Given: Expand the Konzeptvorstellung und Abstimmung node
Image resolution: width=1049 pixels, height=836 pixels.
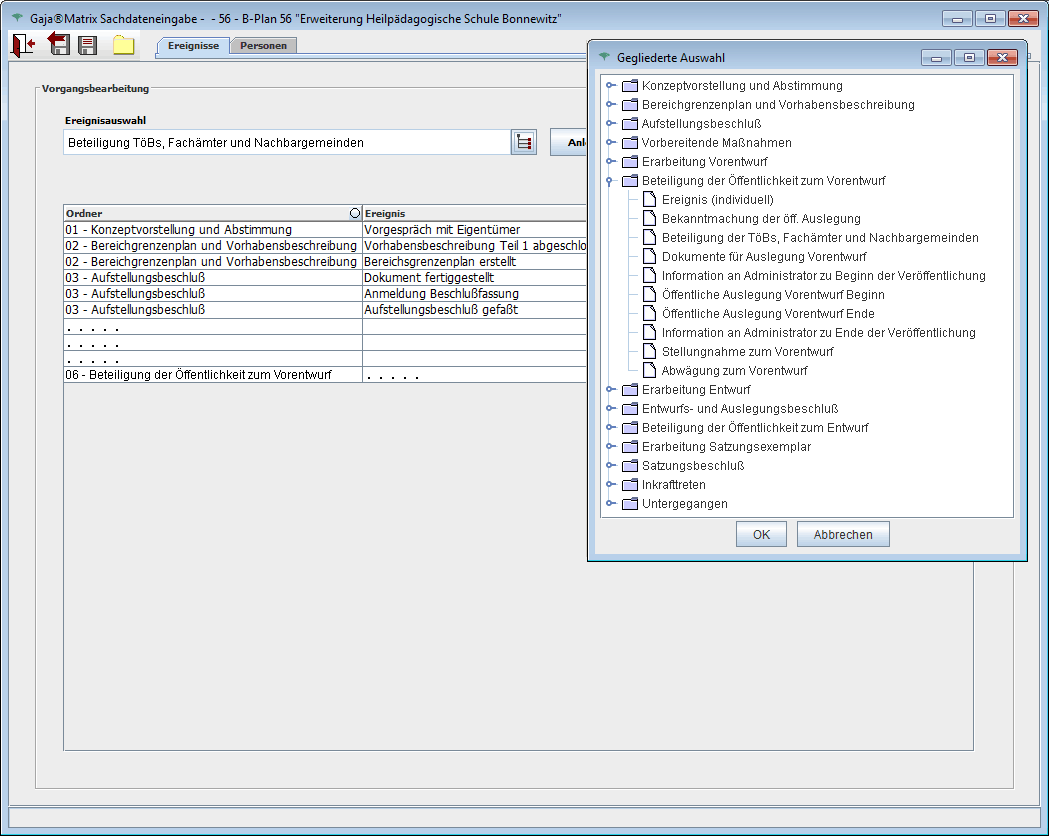Looking at the screenshot, I should pos(610,86).
